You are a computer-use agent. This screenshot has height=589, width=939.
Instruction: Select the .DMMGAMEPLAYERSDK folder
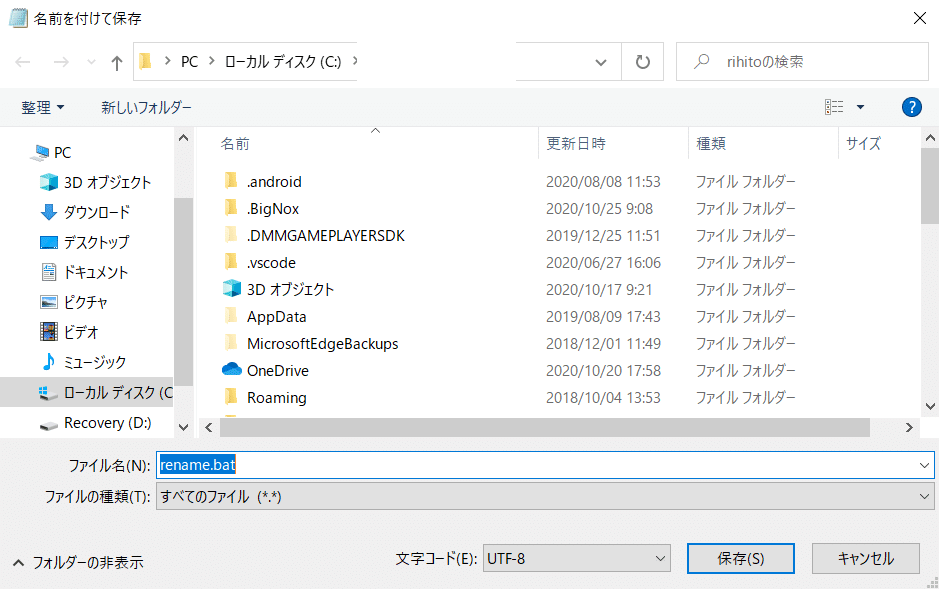(325, 236)
